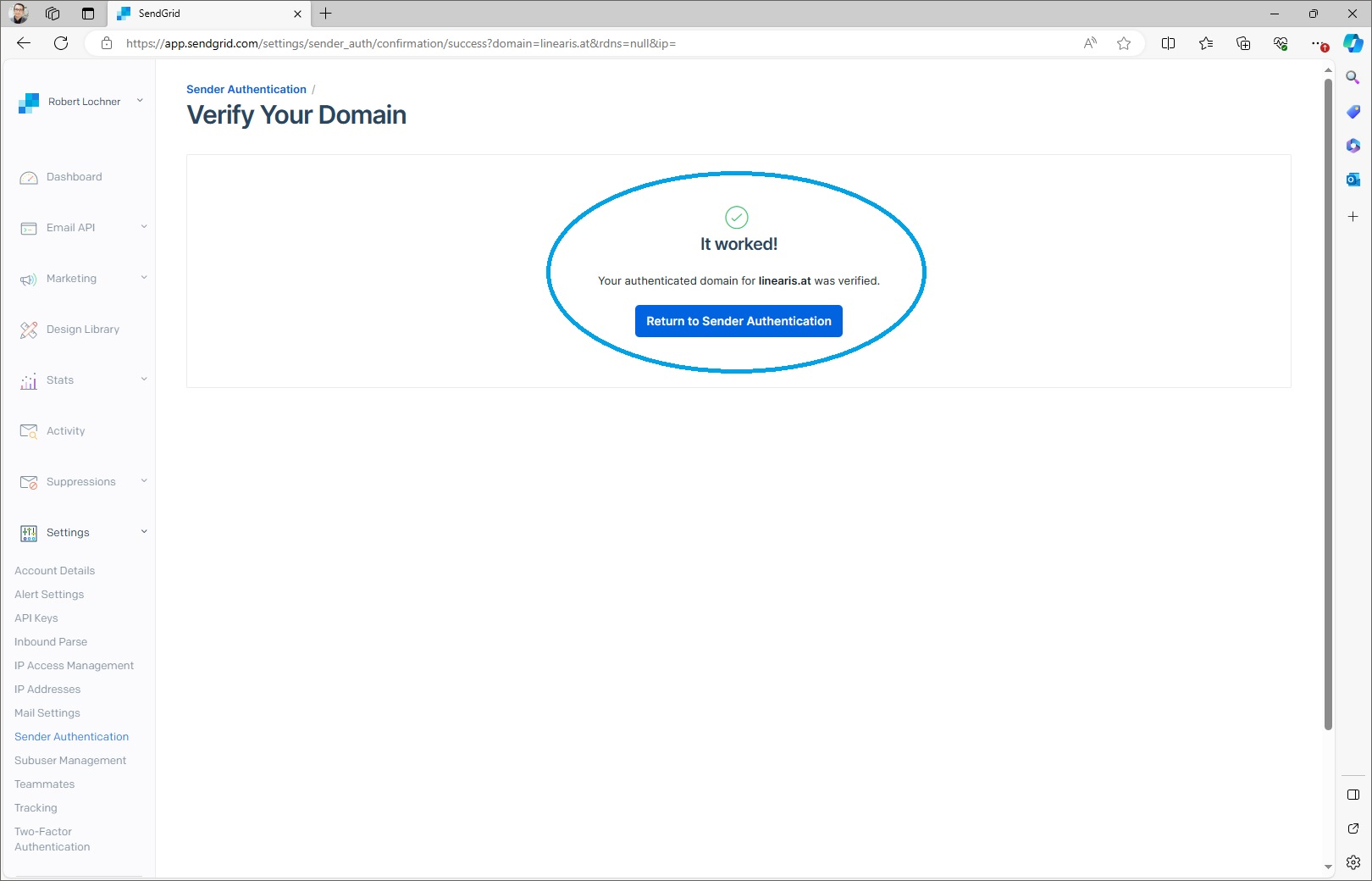This screenshot has height=881, width=1372.
Task: Click the Stats chart icon
Action: [29, 381]
